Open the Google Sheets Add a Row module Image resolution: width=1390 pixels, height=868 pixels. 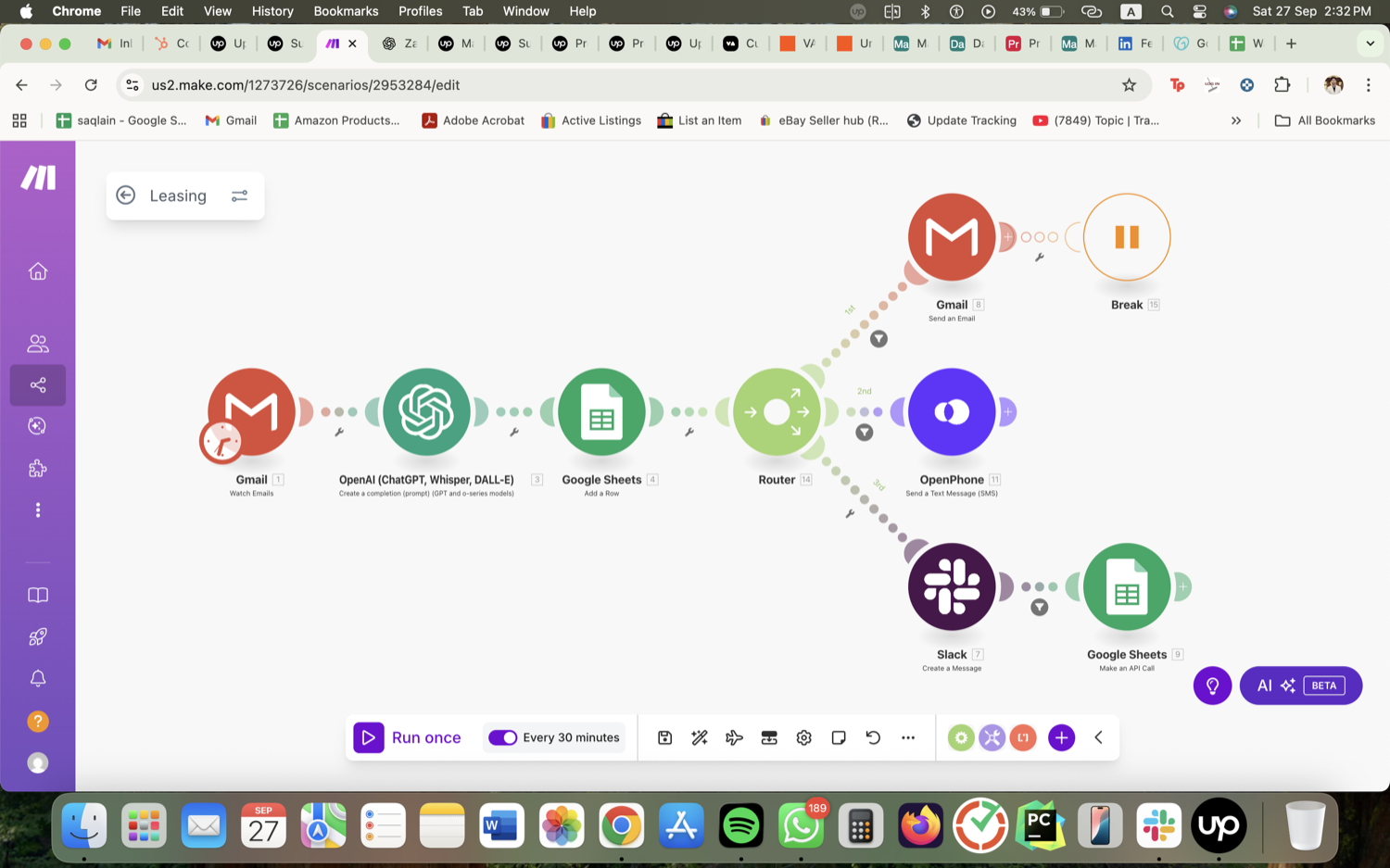pyautogui.click(x=601, y=411)
